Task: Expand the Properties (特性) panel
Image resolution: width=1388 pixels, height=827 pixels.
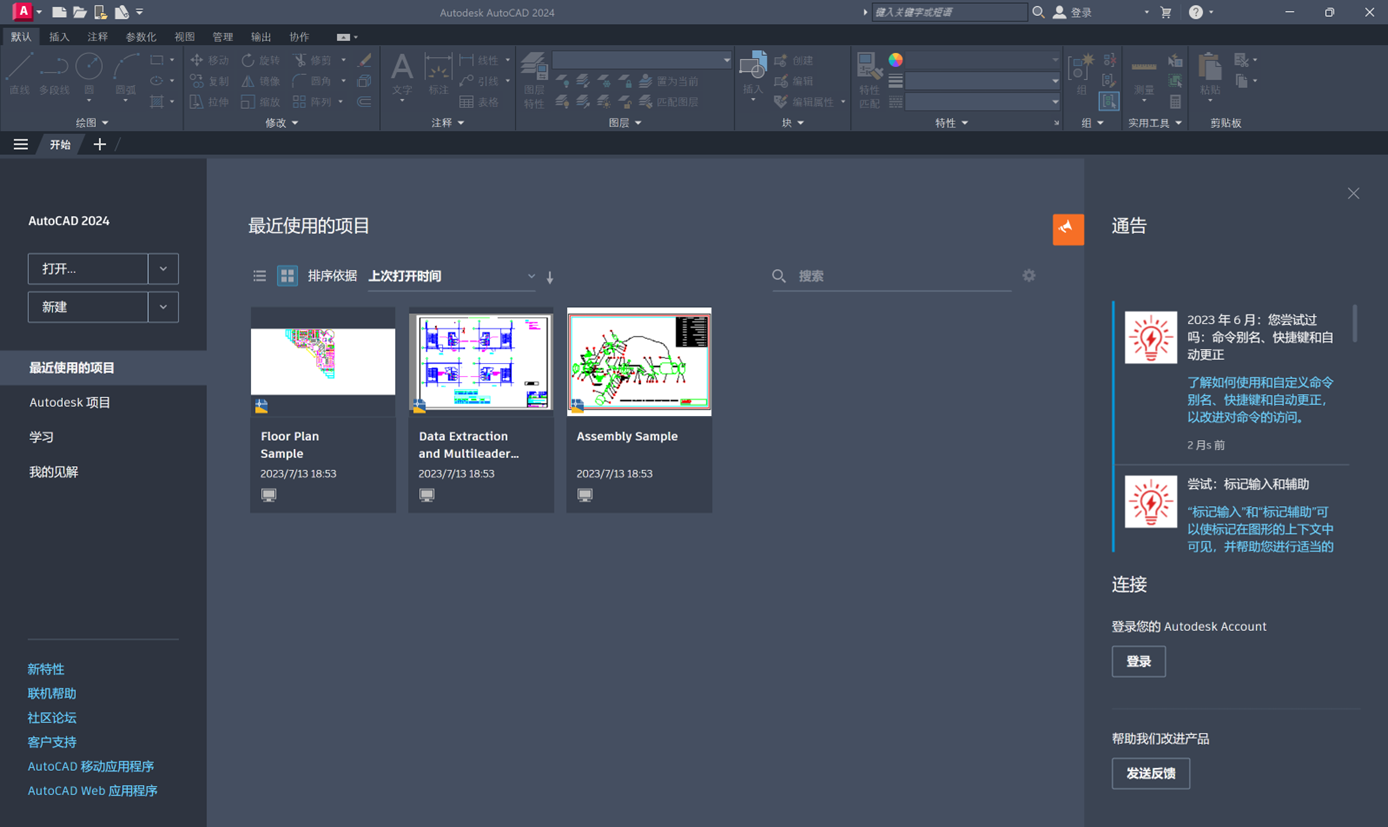Action: click(951, 123)
